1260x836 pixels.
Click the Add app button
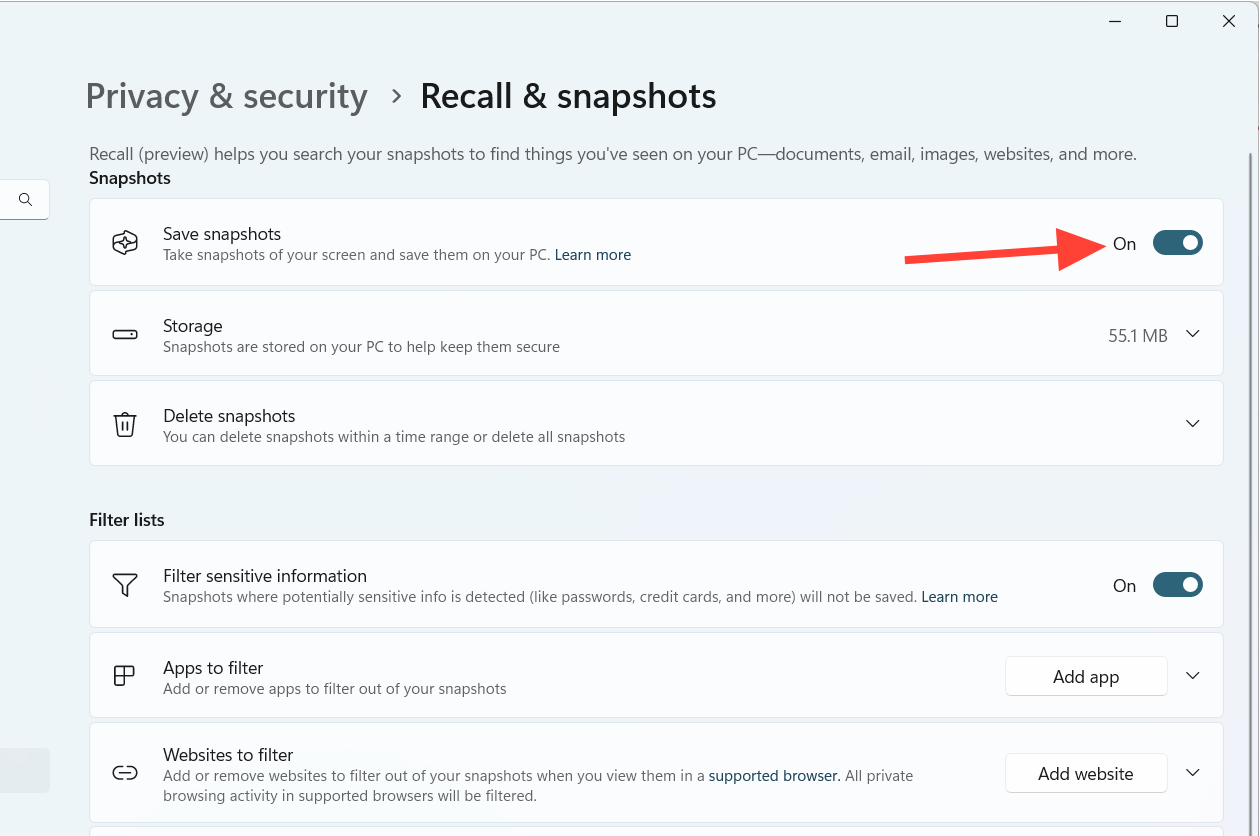click(1086, 676)
